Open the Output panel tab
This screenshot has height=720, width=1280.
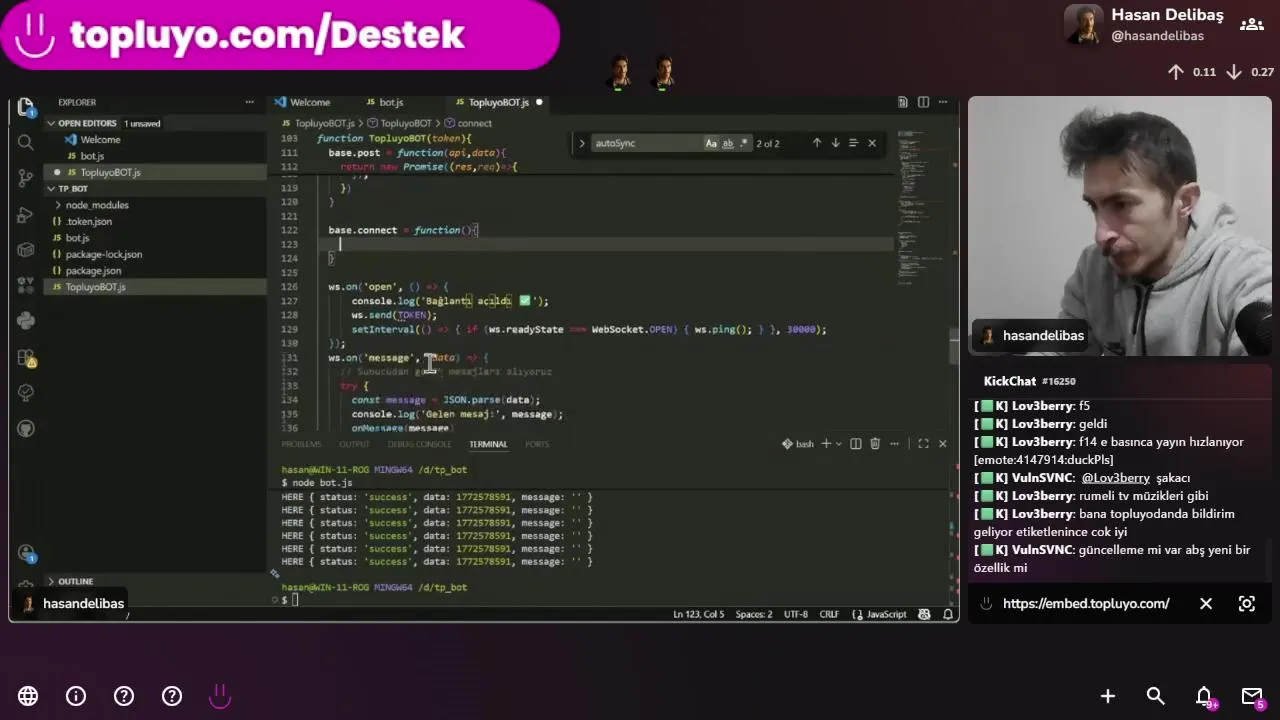(x=354, y=444)
